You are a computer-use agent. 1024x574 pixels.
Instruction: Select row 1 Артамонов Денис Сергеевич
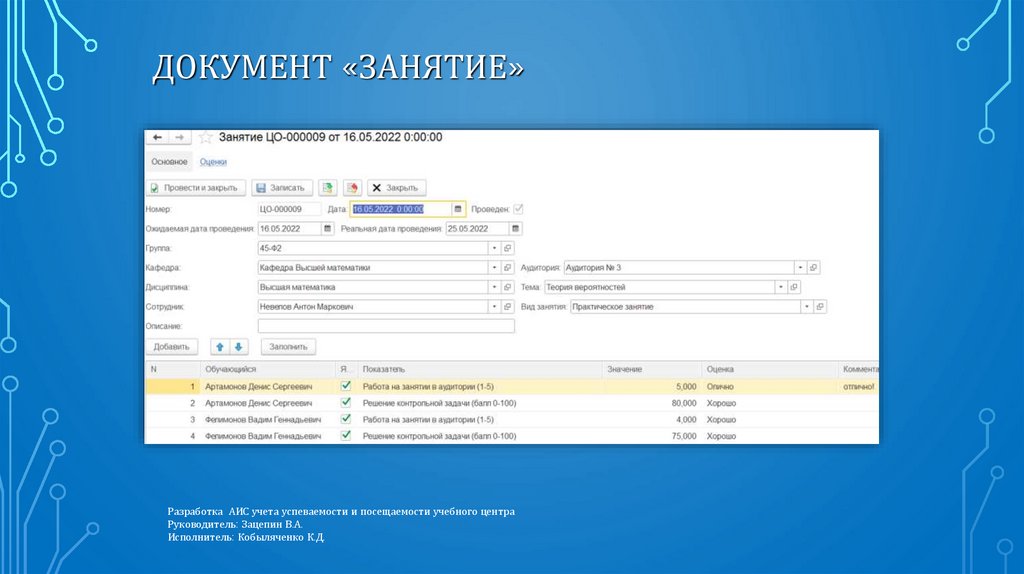click(x=259, y=387)
